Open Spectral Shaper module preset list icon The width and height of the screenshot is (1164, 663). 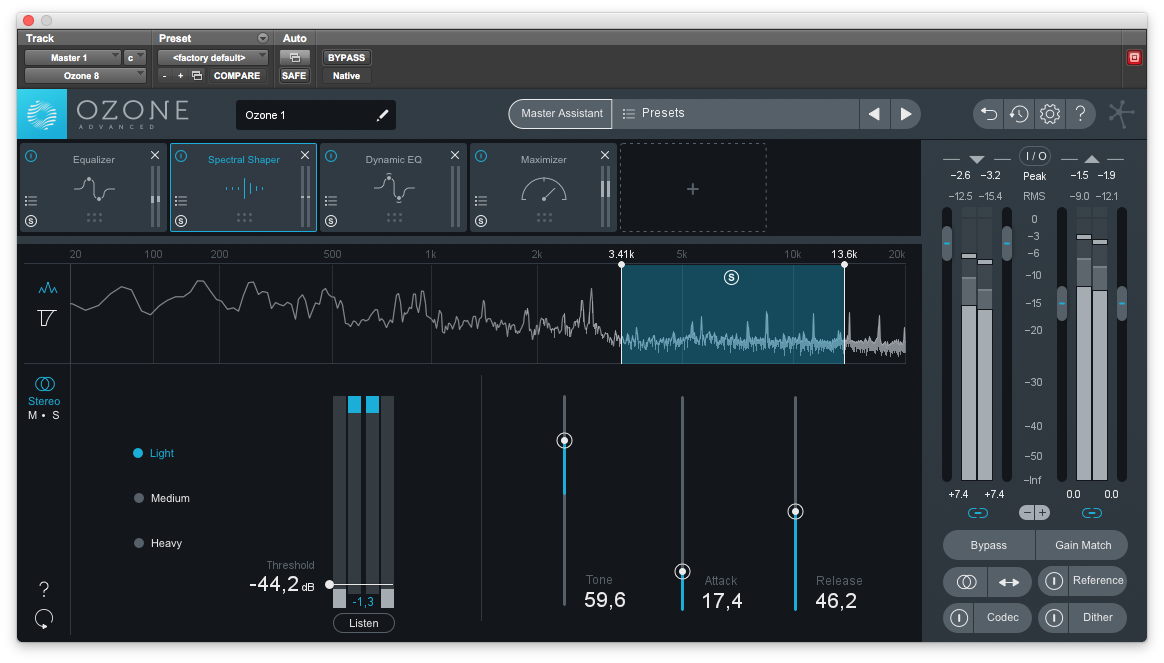[181, 200]
